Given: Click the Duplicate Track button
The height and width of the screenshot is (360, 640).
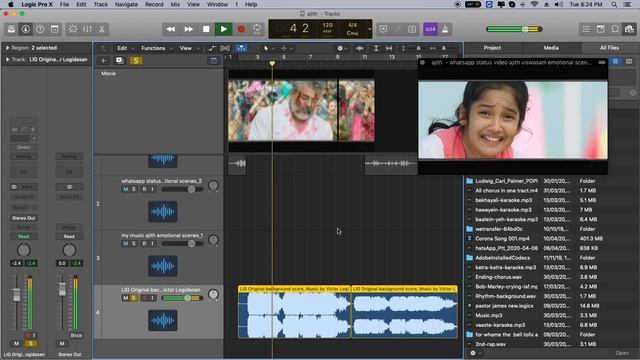Looking at the screenshot, I should (119, 60).
